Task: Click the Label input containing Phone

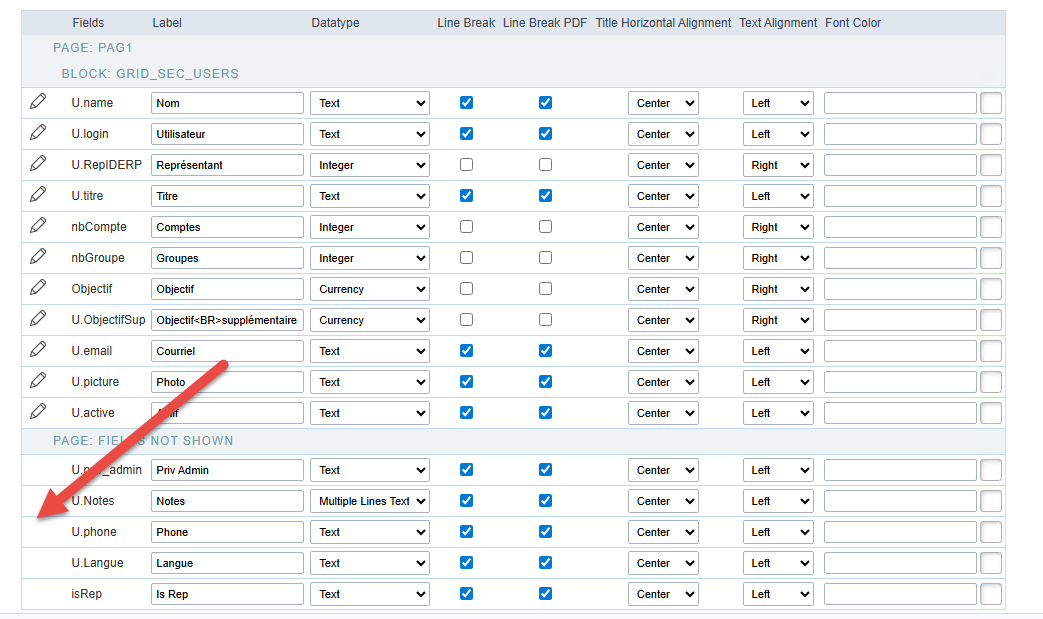Action: pyautogui.click(x=227, y=532)
